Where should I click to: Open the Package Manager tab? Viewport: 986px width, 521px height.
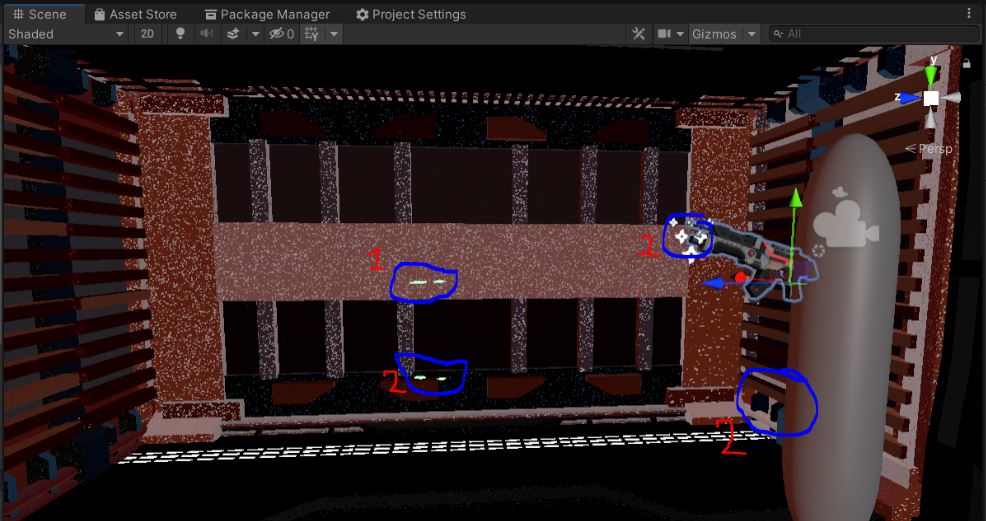click(x=267, y=14)
